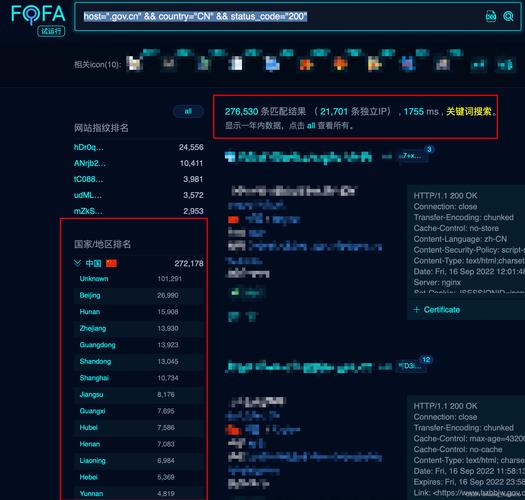The width and height of the screenshot is (525, 500).
Task: Click the red flag icon in first result
Action: [x=233, y=220]
